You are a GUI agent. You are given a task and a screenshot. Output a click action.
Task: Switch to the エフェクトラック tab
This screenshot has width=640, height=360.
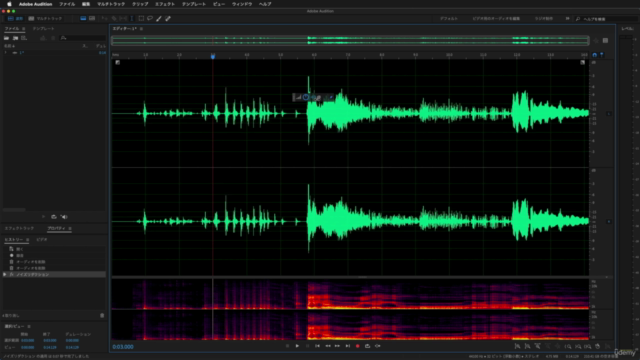tap(19, 228)
